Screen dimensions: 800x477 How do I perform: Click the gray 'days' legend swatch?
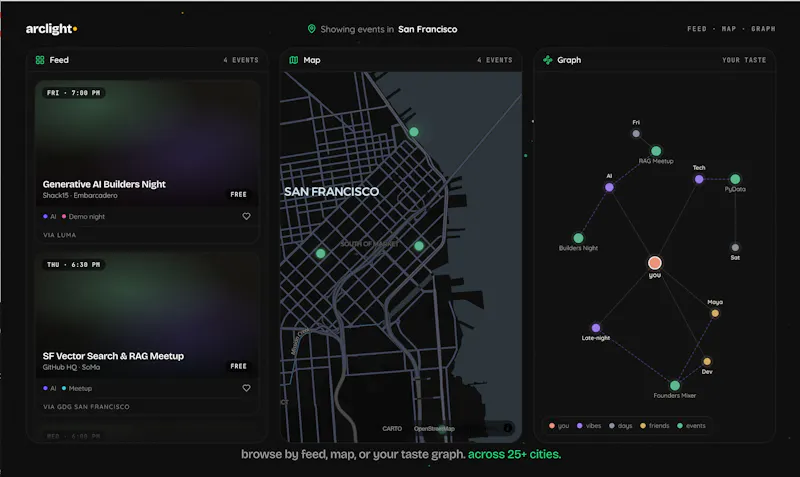pos(611,425)
